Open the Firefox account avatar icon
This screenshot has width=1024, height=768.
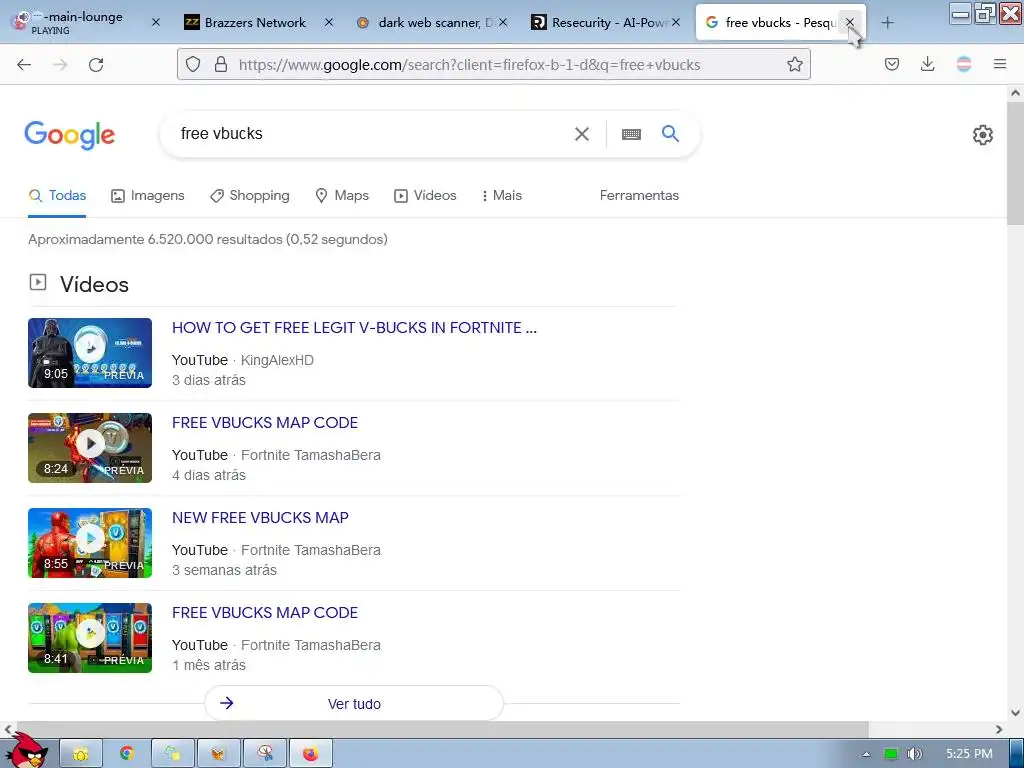tap(963, 64)
